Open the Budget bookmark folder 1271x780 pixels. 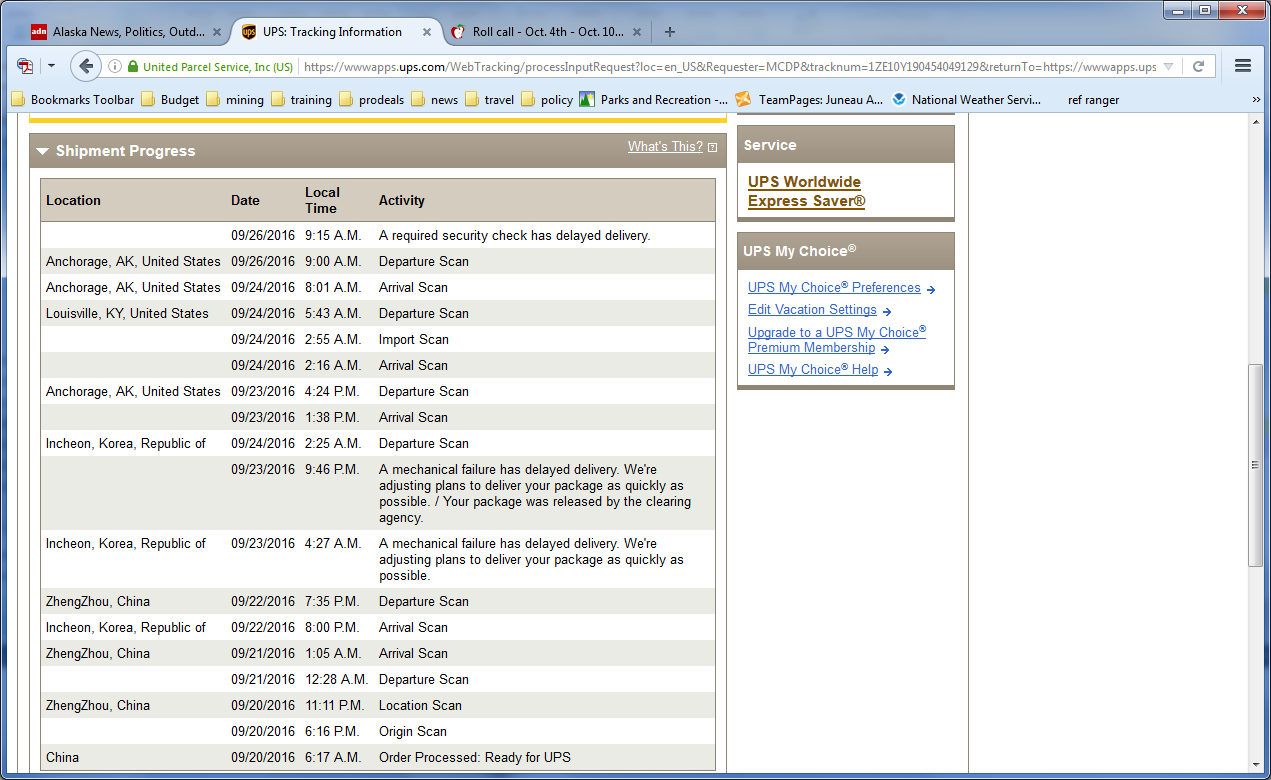(x=170, y=100)
